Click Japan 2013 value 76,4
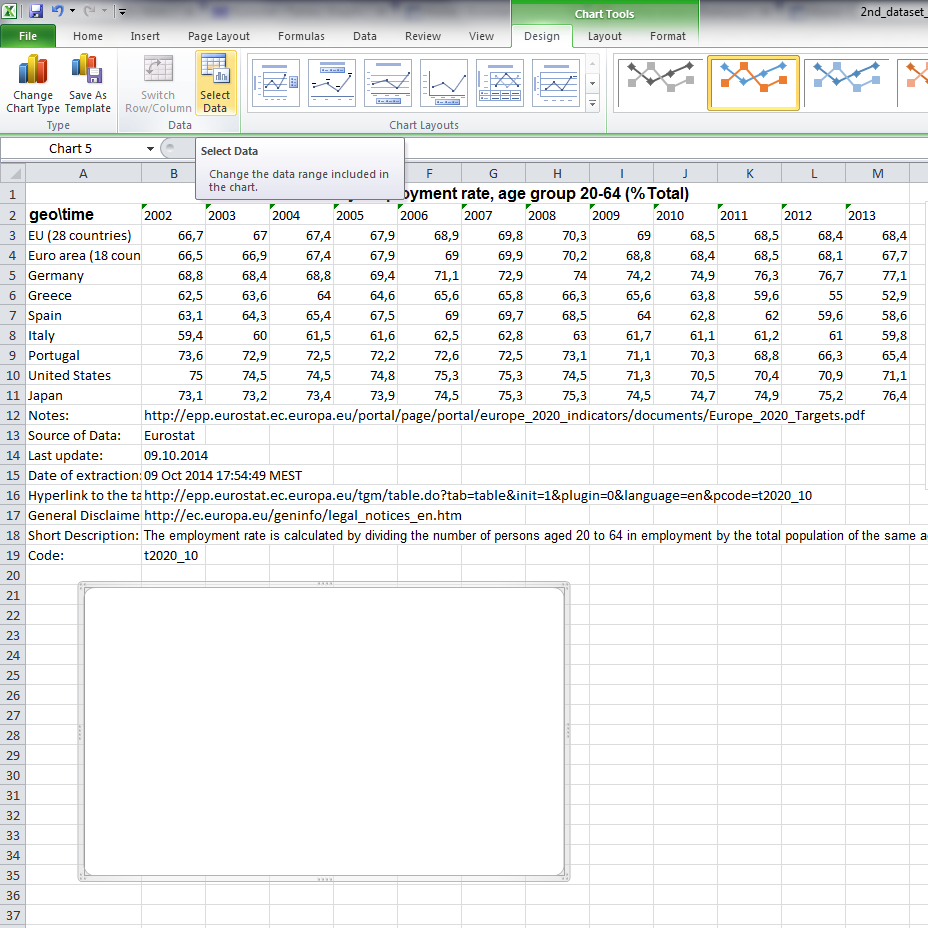 coord(877,396)
